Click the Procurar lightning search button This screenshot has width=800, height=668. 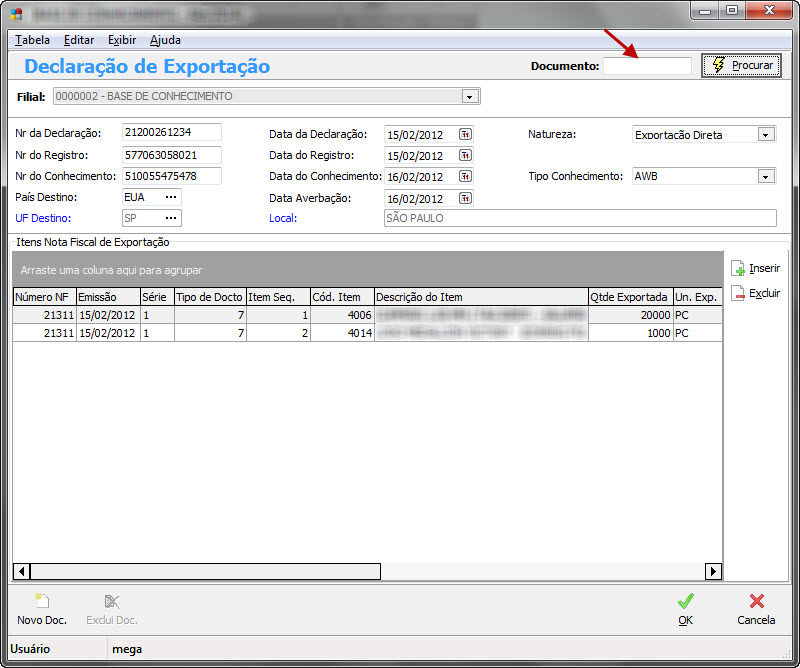(741, 66)
